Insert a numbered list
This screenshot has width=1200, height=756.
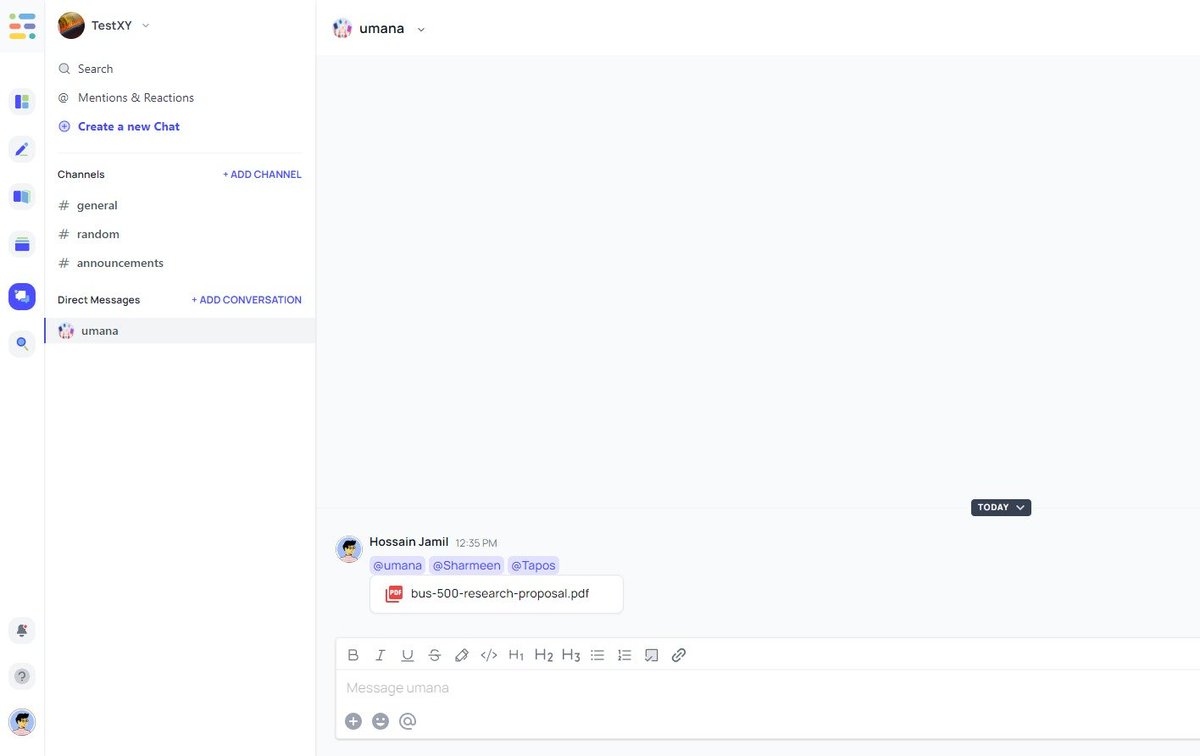tap(624, 655)
